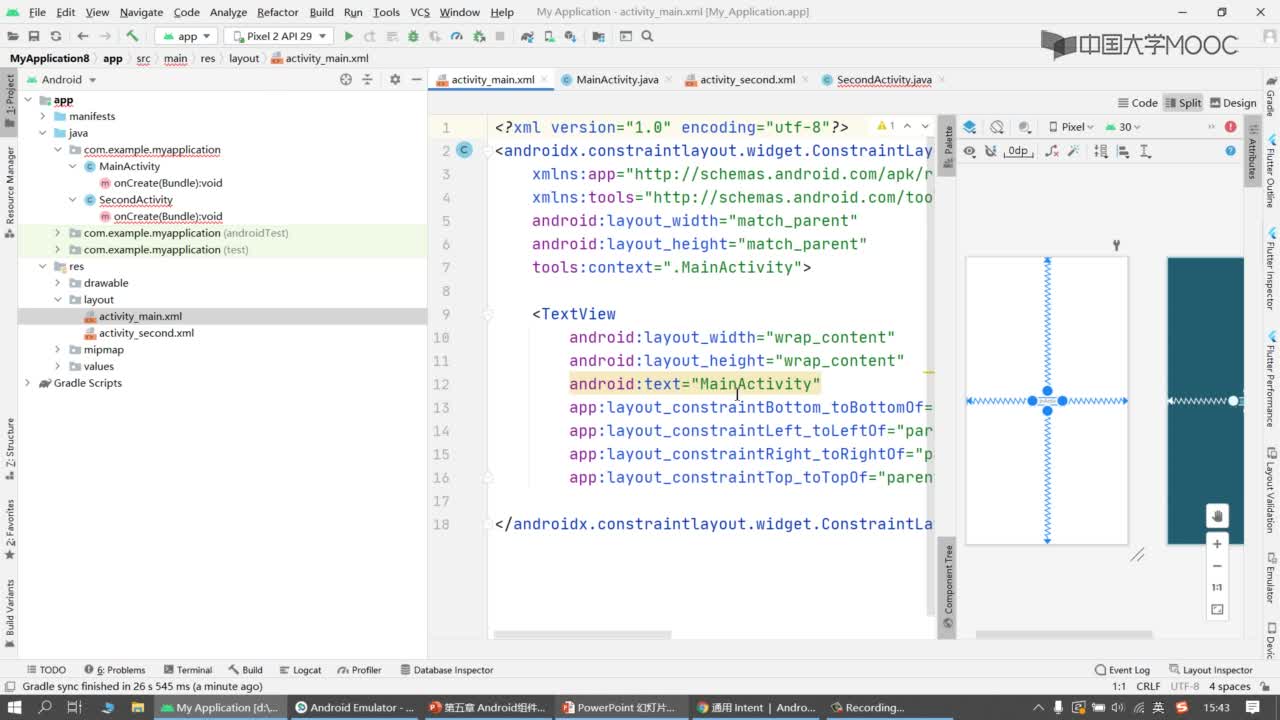Open AVD Manager icon in toolbar
1280x720 pixels.
550,36
